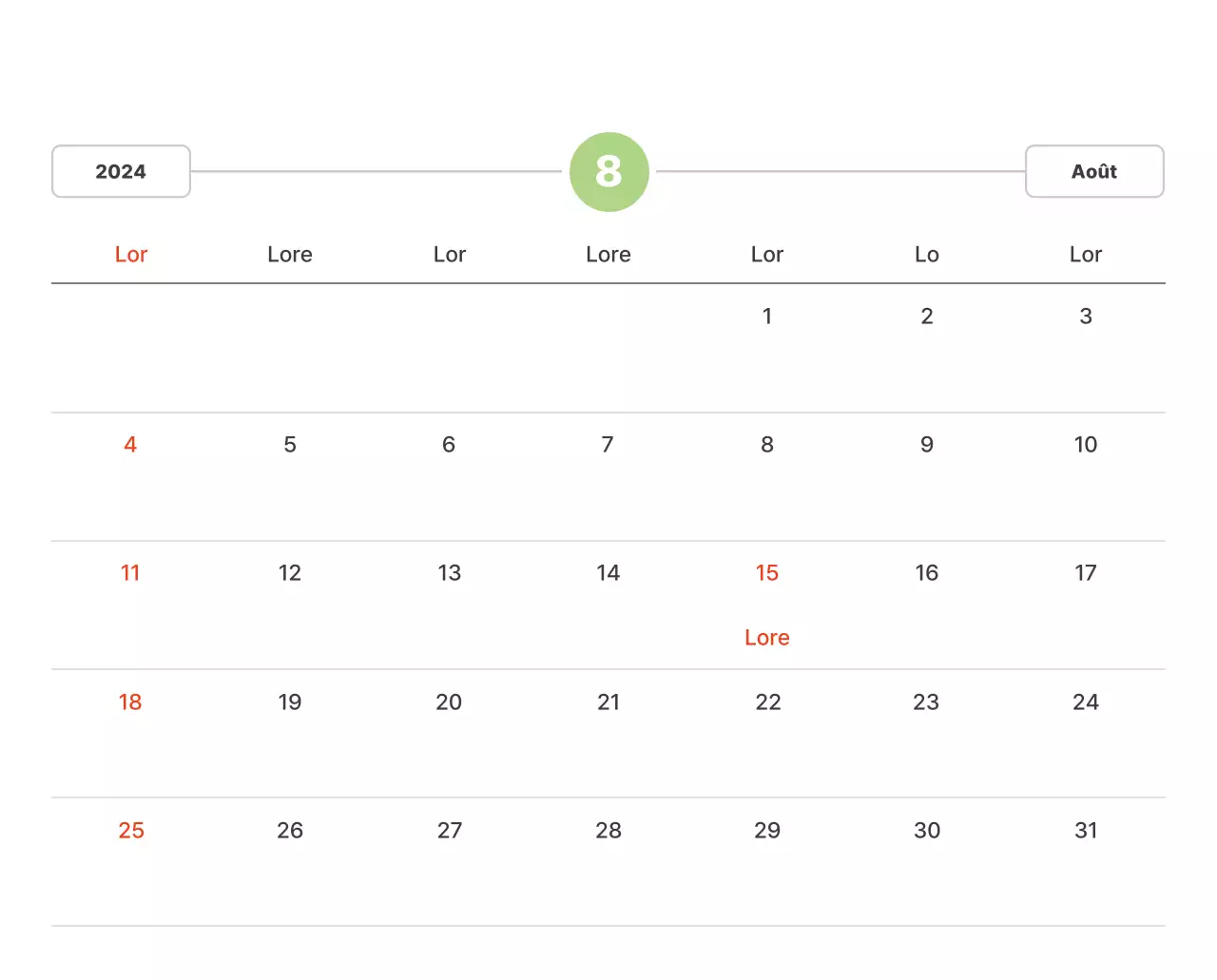Viewport: 1217px width, 980px height.
Task: Select date 3 in the first row
Action: pos(1086,317)
